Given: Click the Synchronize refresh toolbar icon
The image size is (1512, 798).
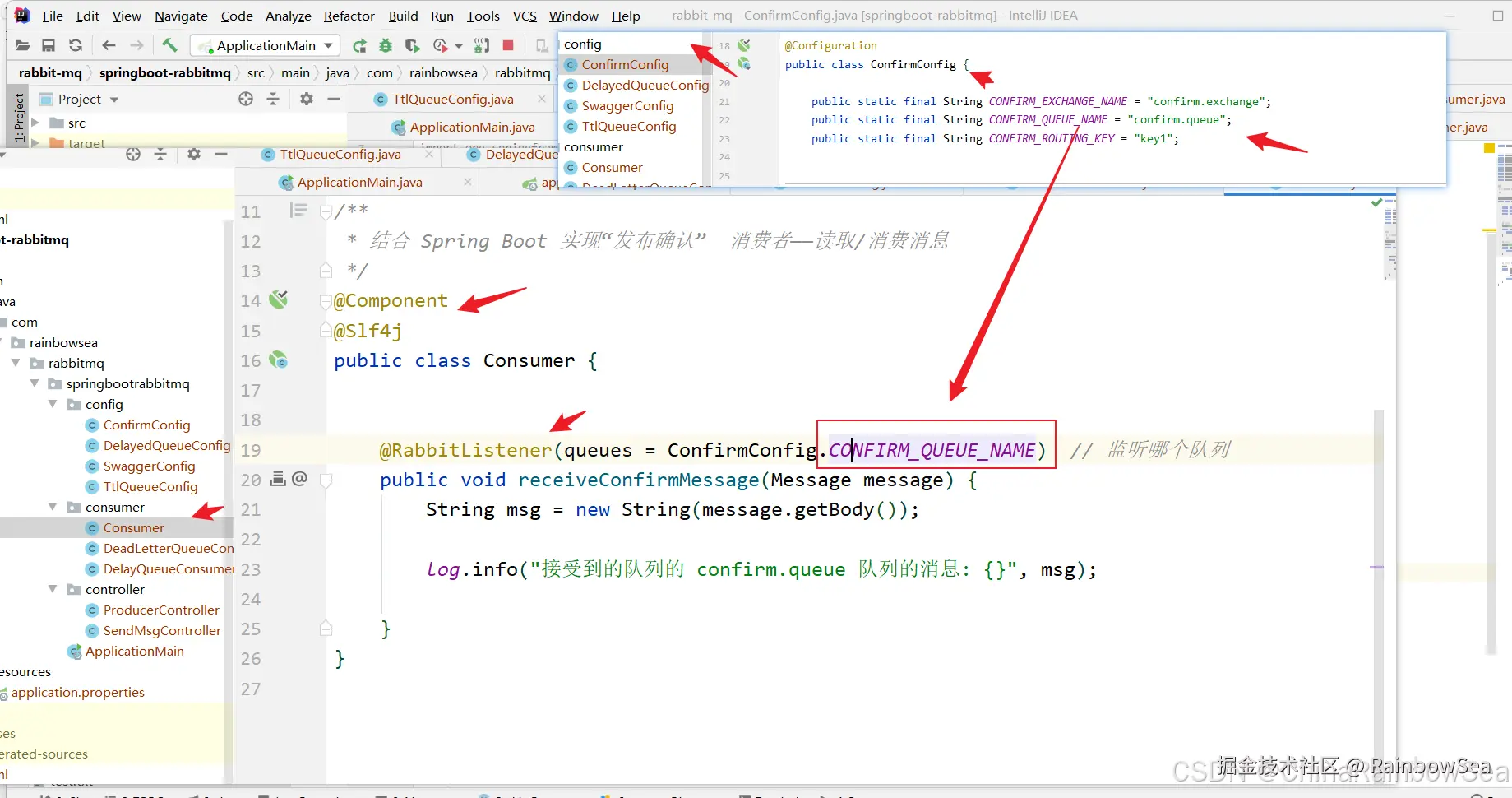Looking at the screenshot, I should pyautogui.click(x=76, y=45).
